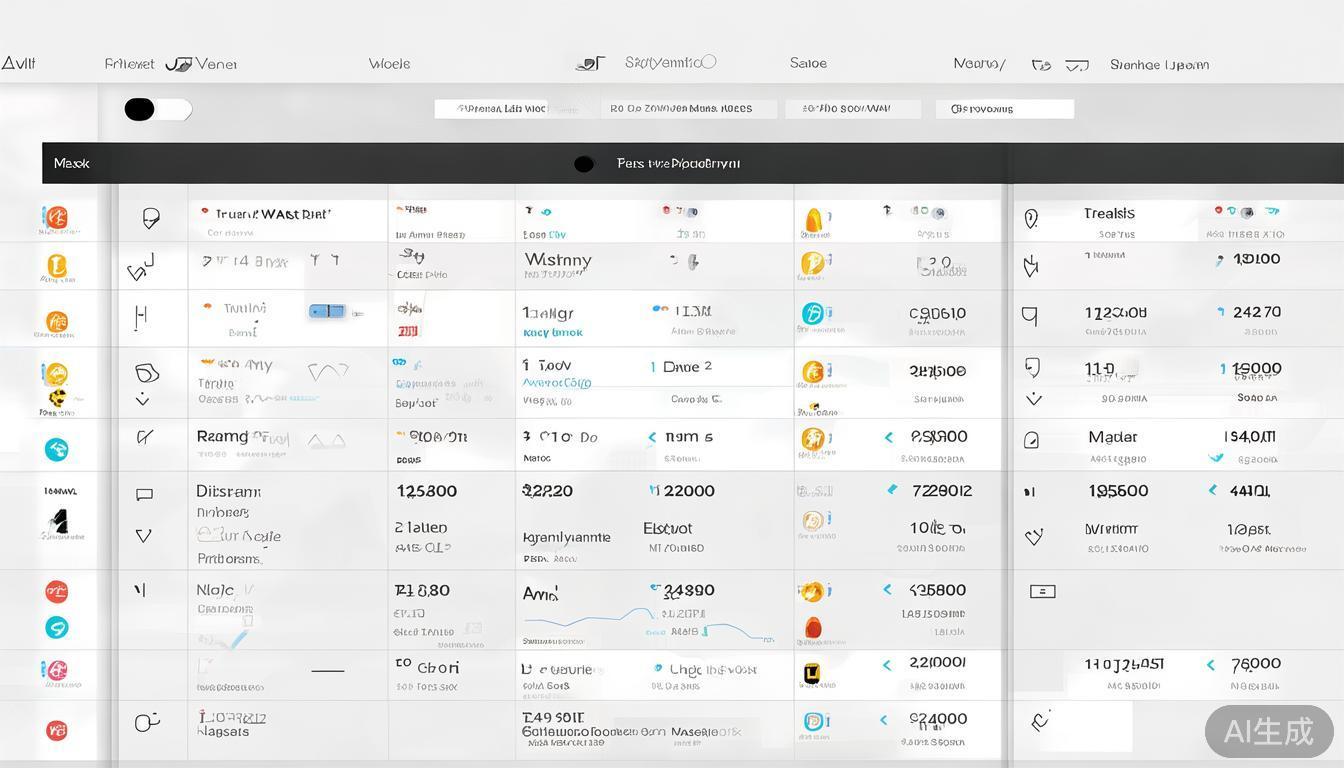Screen dimensions: 1344x768
Task: Switch to the Saloe tab
Action: tap(808, 63)
